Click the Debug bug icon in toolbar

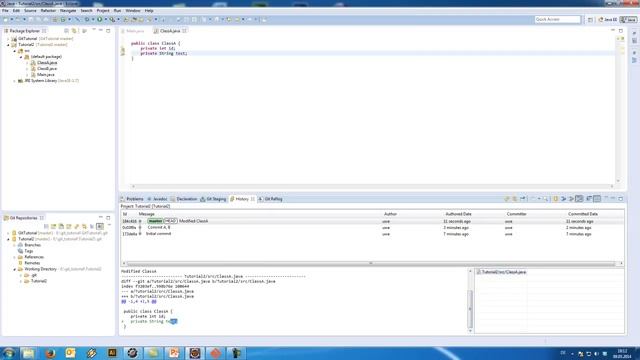(x=87, y=20)
